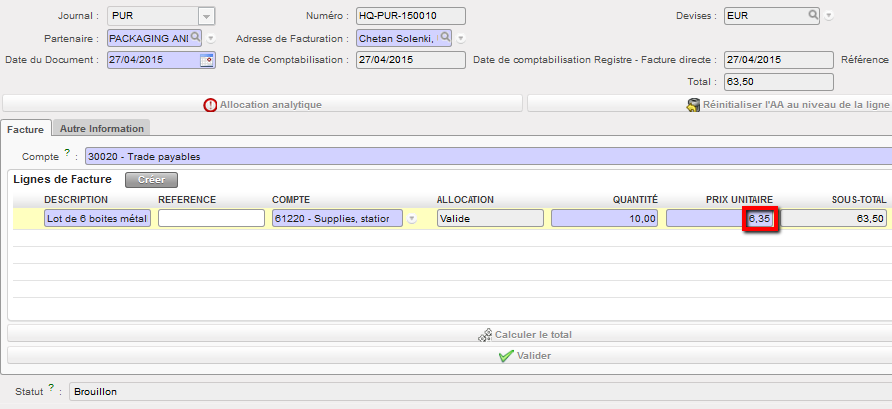
Task: Open the Date du Document calendar picker
Action: pyautogui.click(x=208, y=60)
